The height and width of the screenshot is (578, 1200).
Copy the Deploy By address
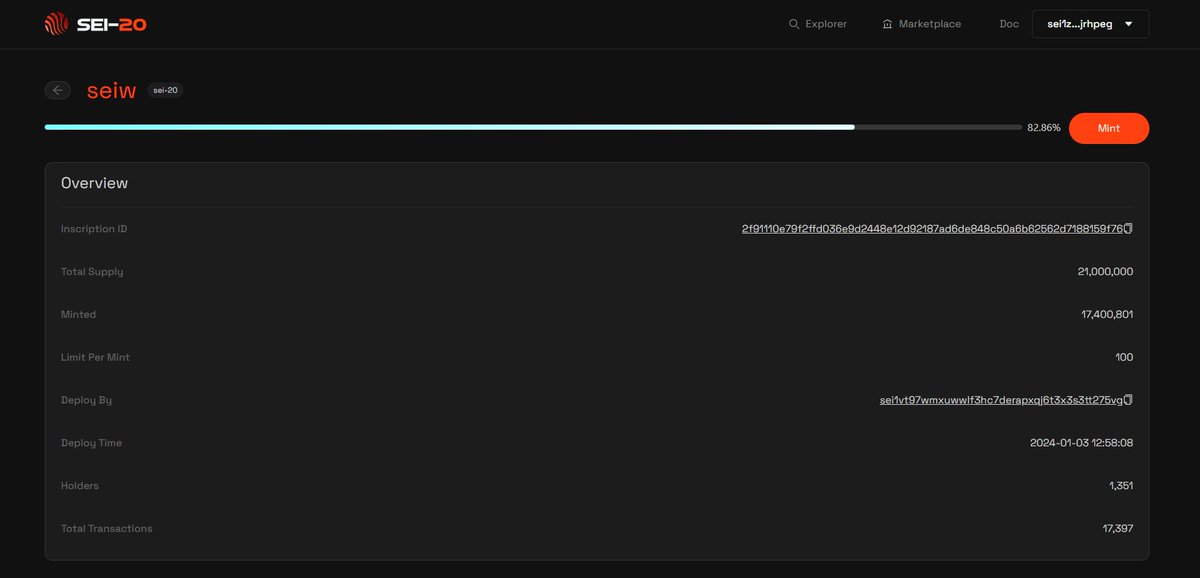1128,400
